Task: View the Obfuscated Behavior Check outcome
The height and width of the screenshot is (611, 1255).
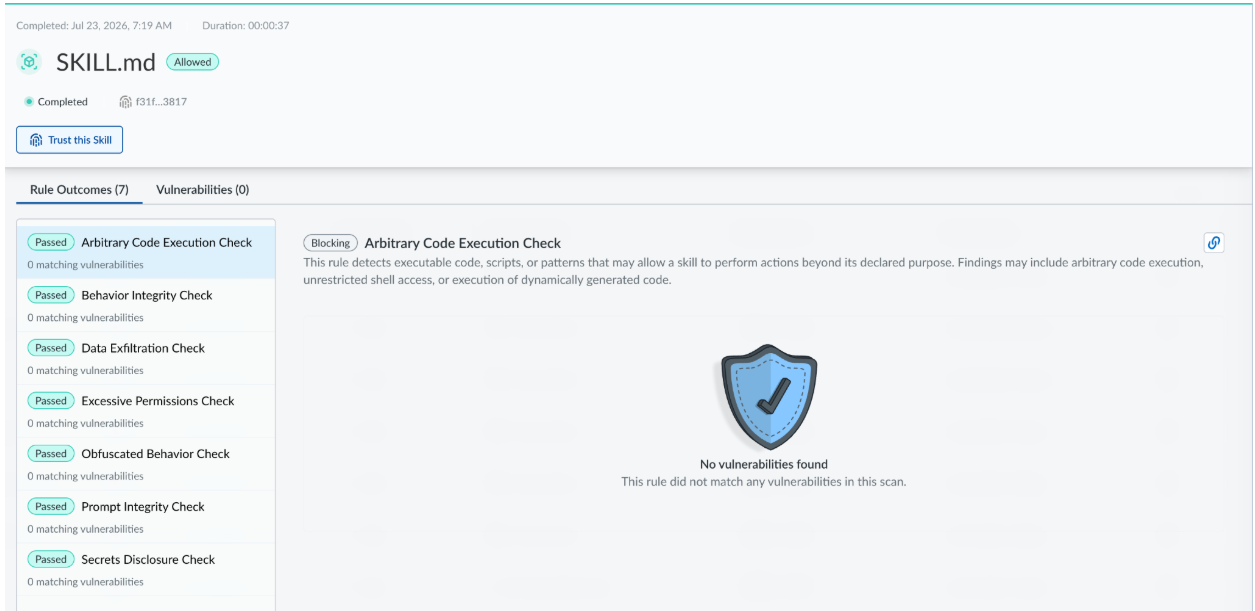Action: click(x=146, y=464)
